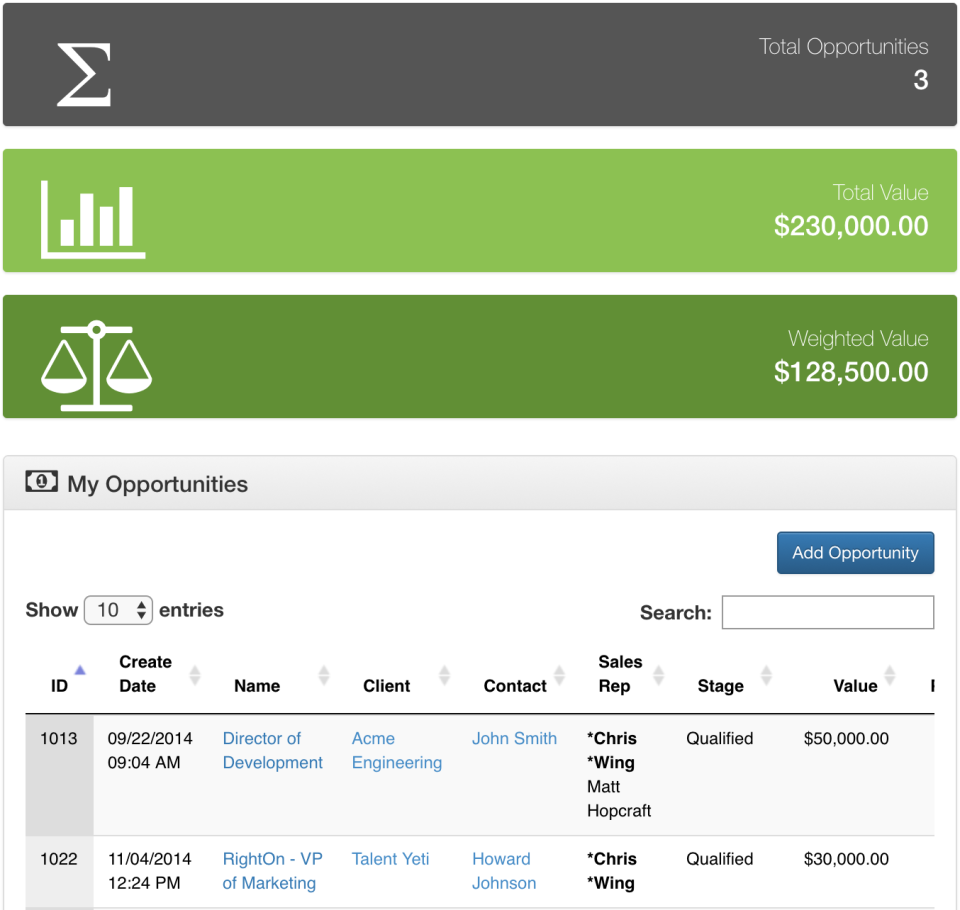The height and width of the screenshot is (910, 960).
Task: Open the Howard Johnson contact link
Action: [503, 871]
